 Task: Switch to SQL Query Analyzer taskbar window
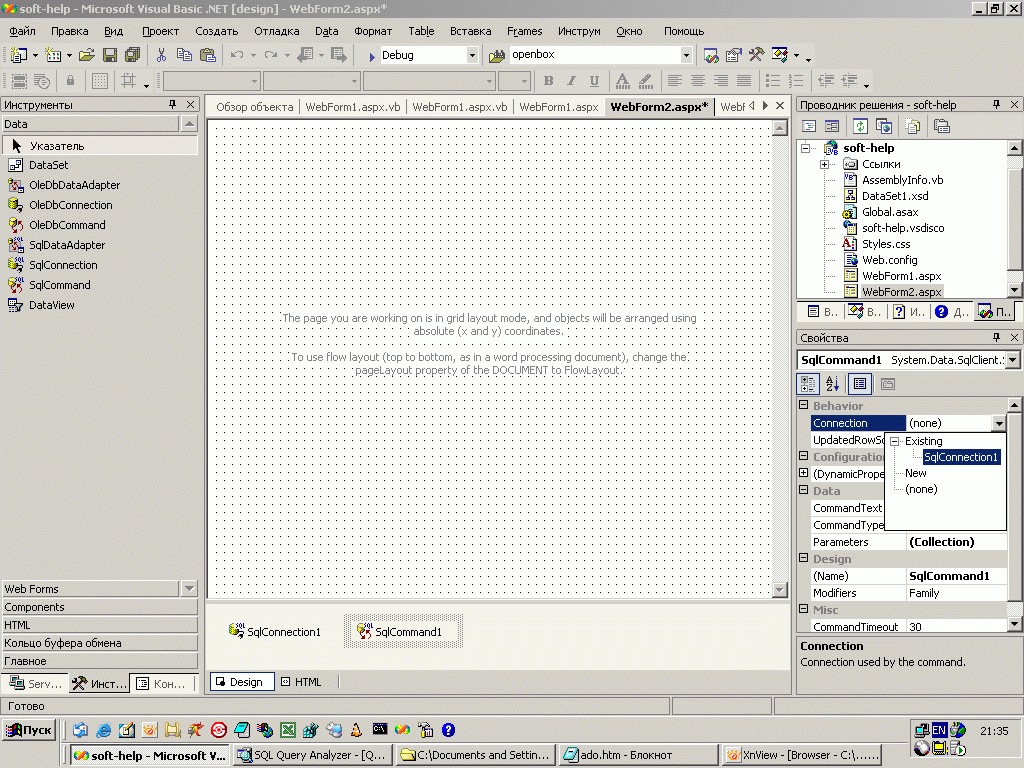[313, 755]
